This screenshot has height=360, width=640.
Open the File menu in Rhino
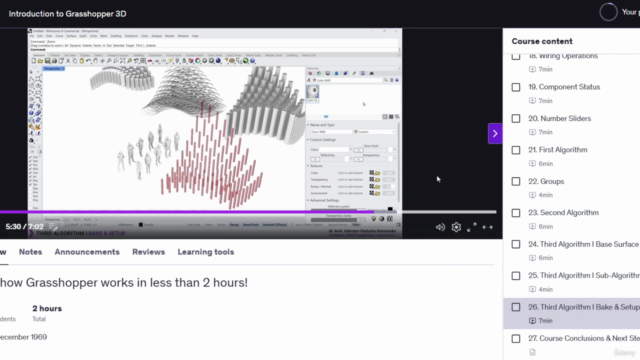32,36
